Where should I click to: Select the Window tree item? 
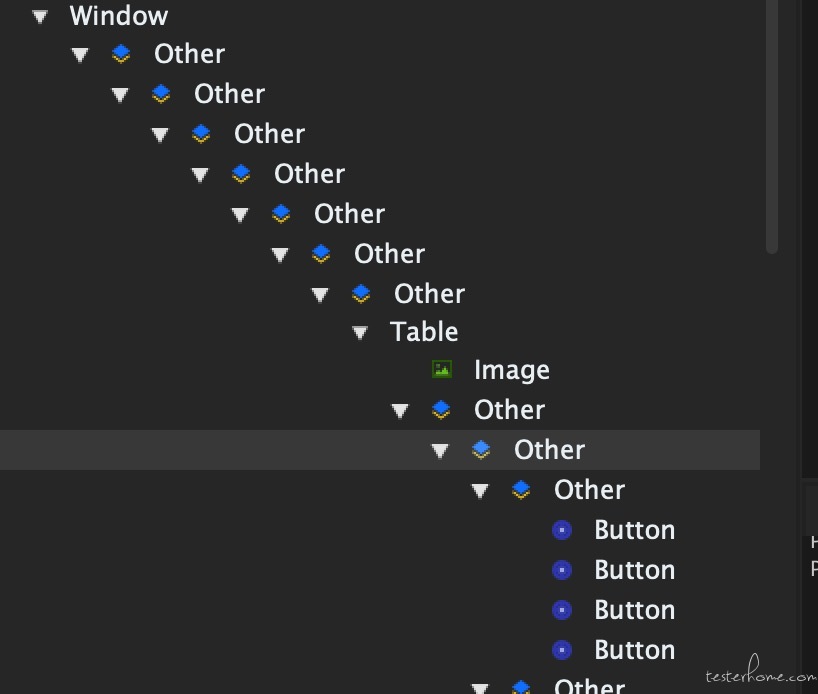click(x=119, y=16)
